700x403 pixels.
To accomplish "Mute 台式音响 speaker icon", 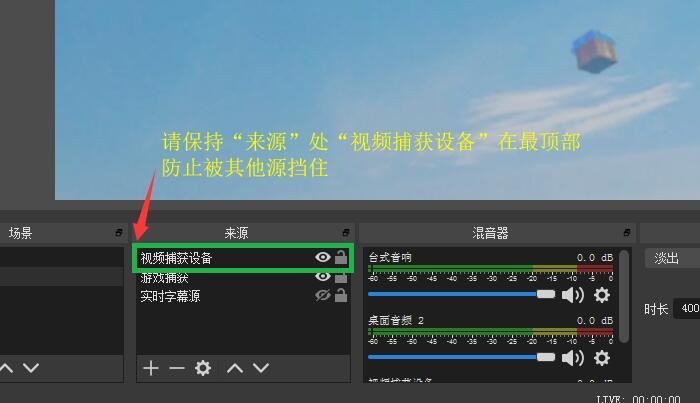I will (x=573, y=295).
